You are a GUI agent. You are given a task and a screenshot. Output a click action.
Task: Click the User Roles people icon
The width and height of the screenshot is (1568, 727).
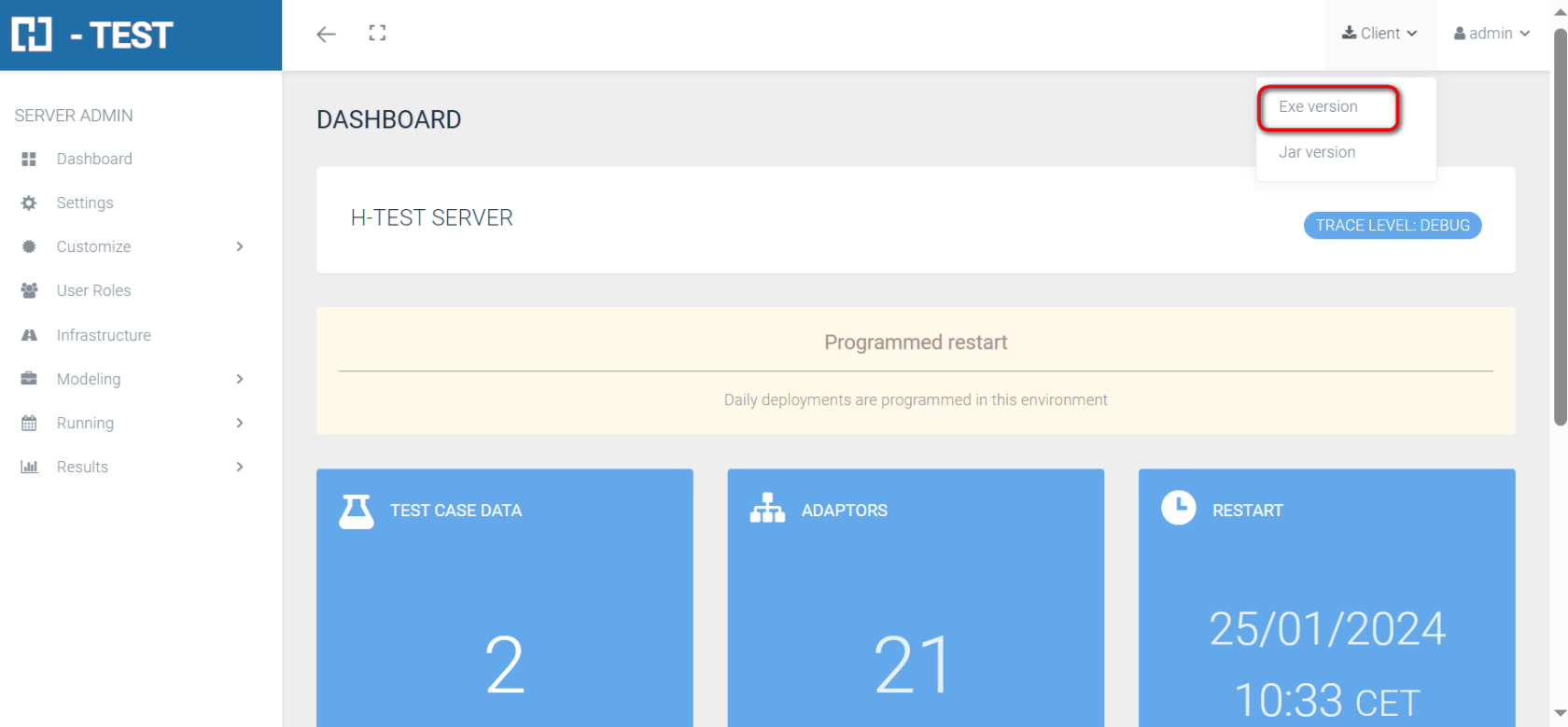coord(29,291)
